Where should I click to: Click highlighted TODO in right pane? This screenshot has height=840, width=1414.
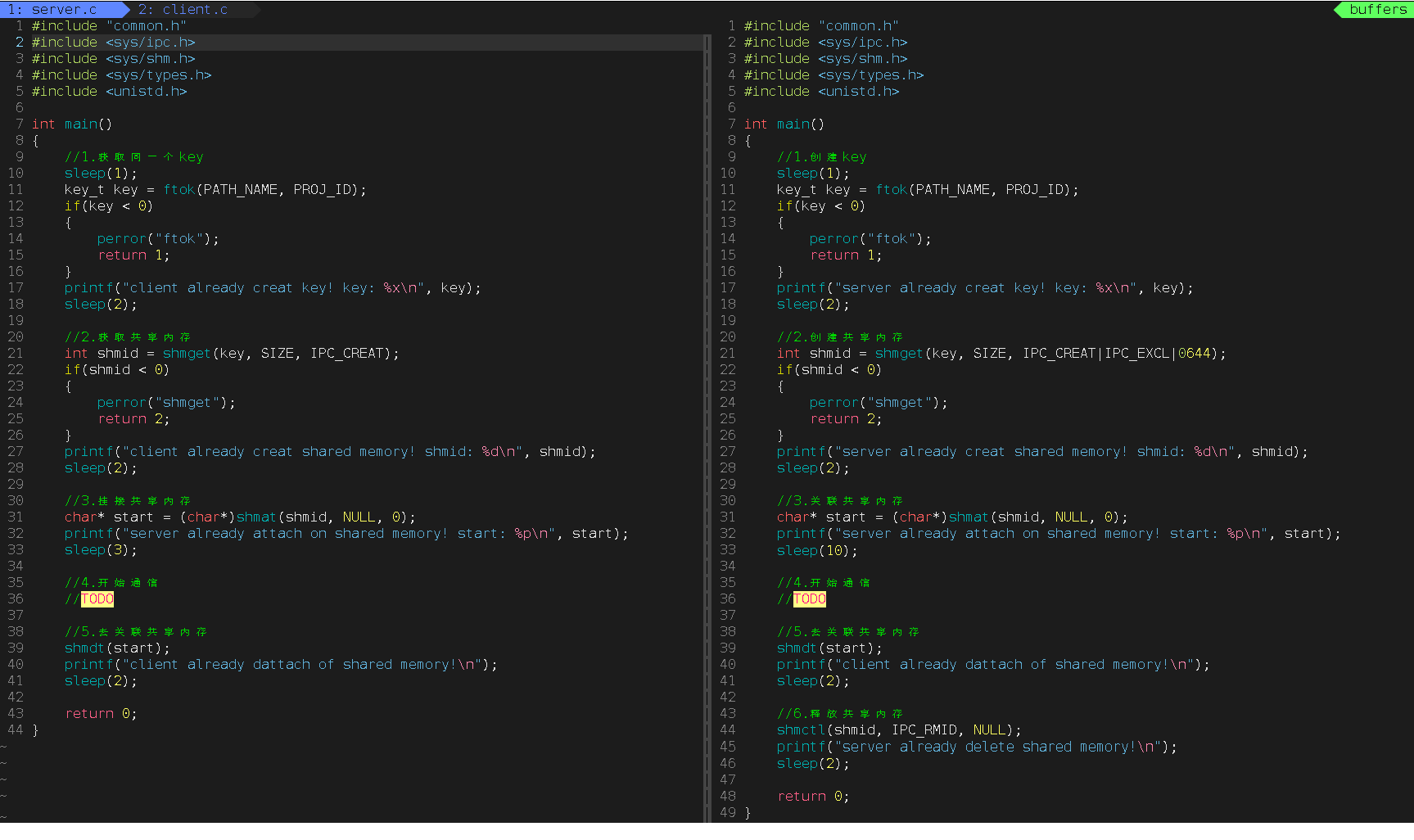tap(809, 598)
